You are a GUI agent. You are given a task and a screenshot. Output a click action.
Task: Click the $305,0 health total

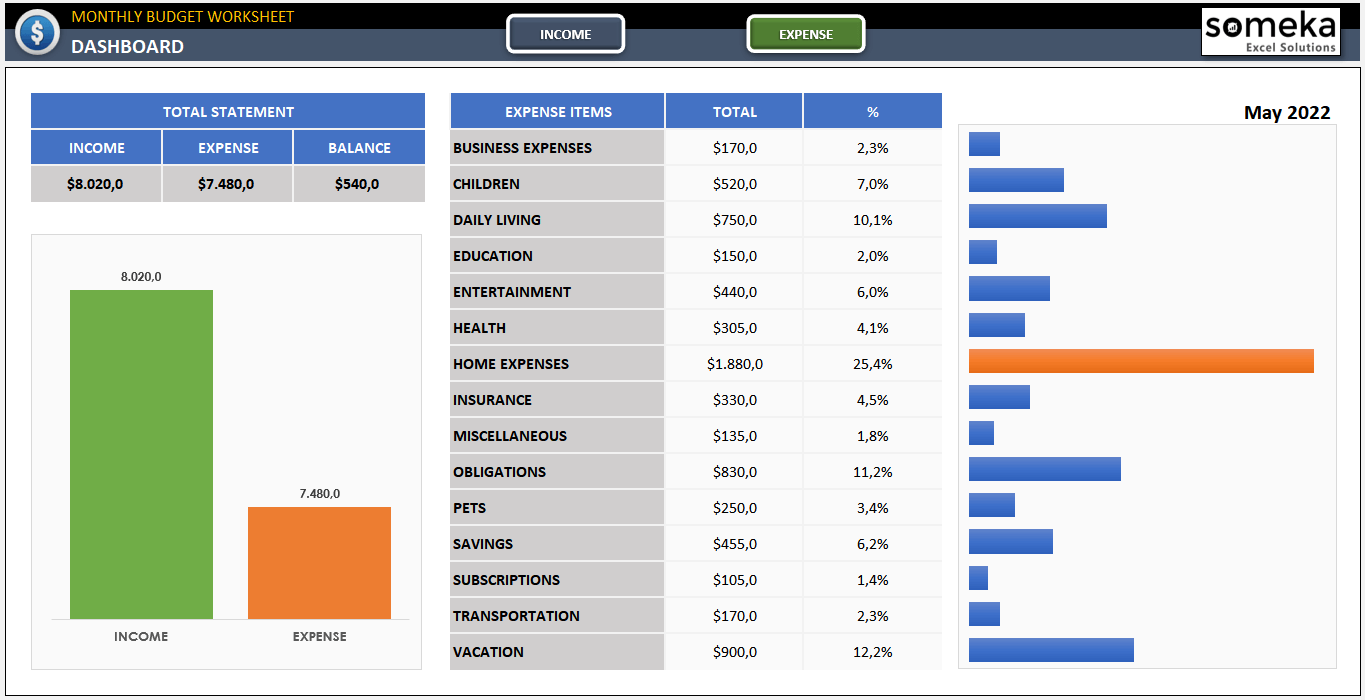pyautogui.click(x=735, y=328)
